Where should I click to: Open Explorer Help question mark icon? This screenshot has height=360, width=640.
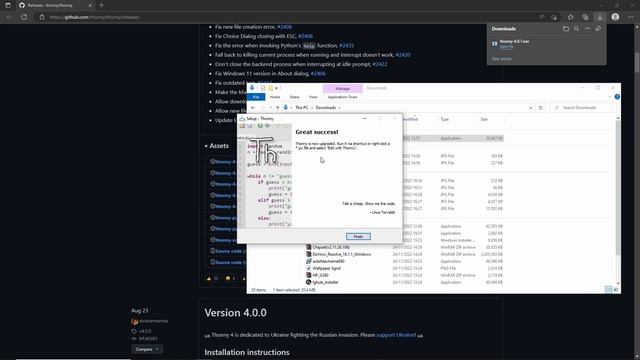click(617, 97)
